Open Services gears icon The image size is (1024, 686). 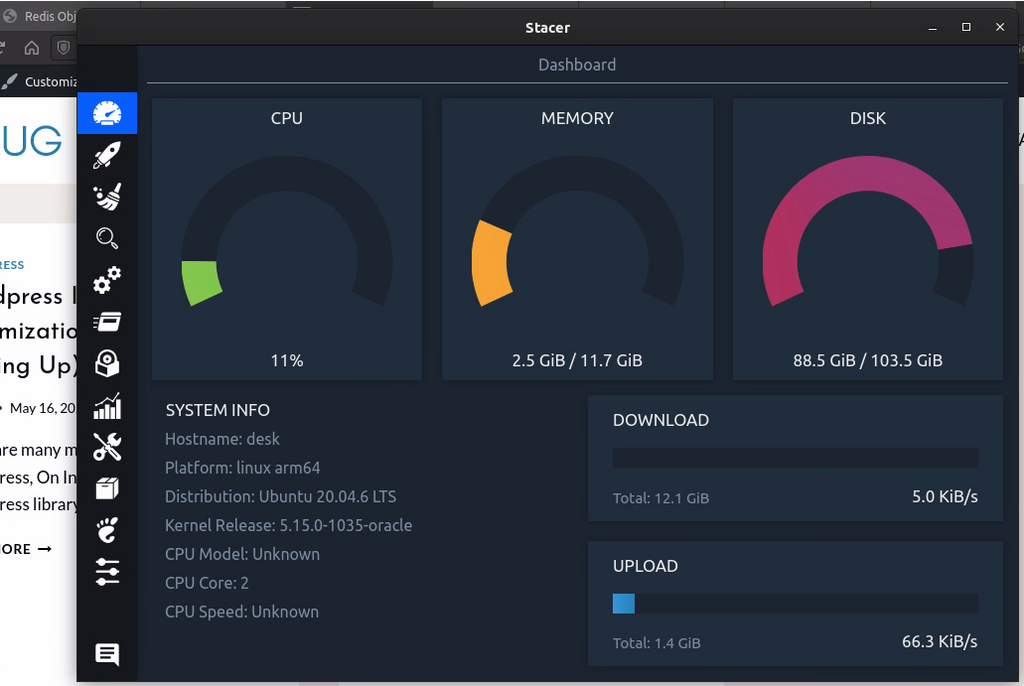coord(107,280)
